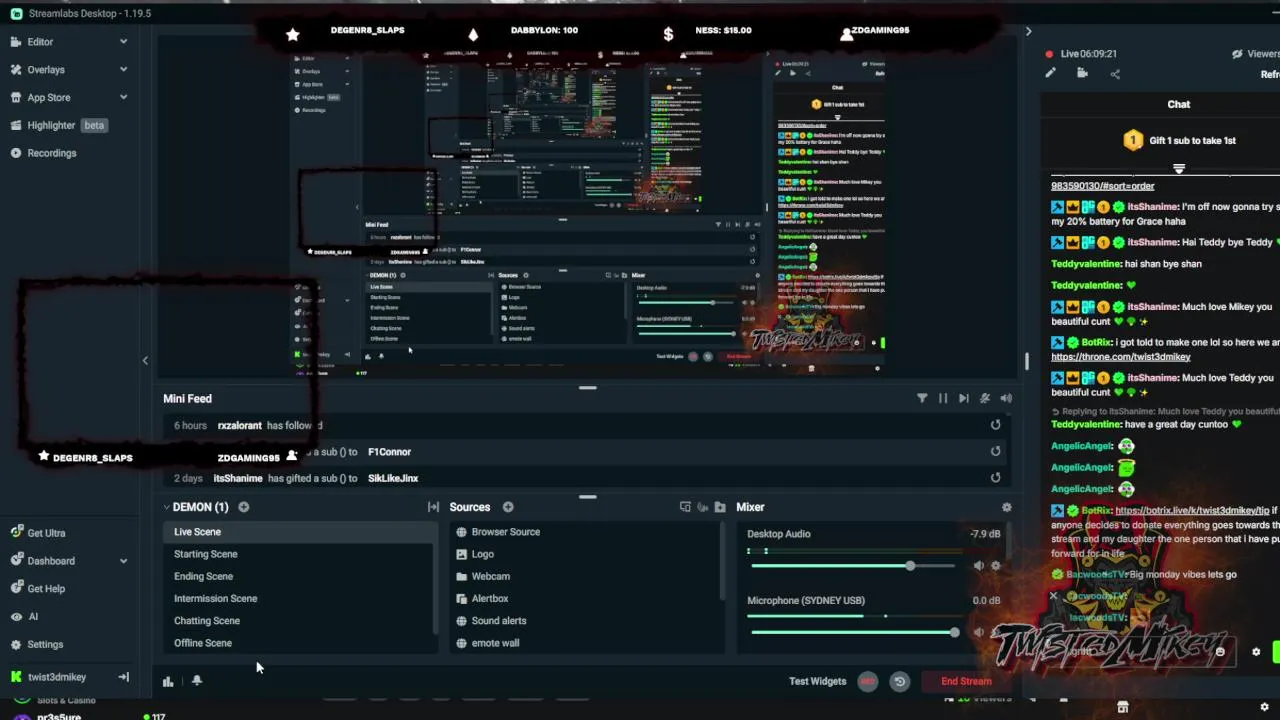Skip the current alert in Mini Feed
1280x720 pixels.
tap(963, 398)
